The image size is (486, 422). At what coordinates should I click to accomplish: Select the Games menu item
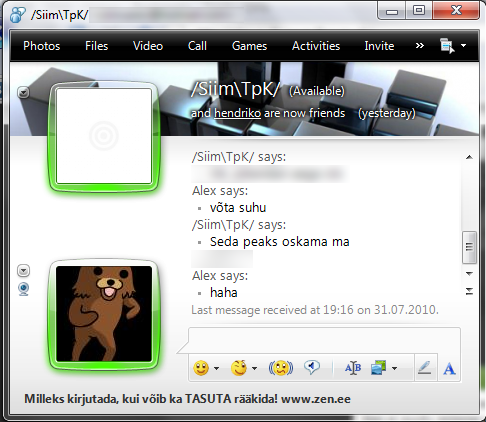coord(249,46)
